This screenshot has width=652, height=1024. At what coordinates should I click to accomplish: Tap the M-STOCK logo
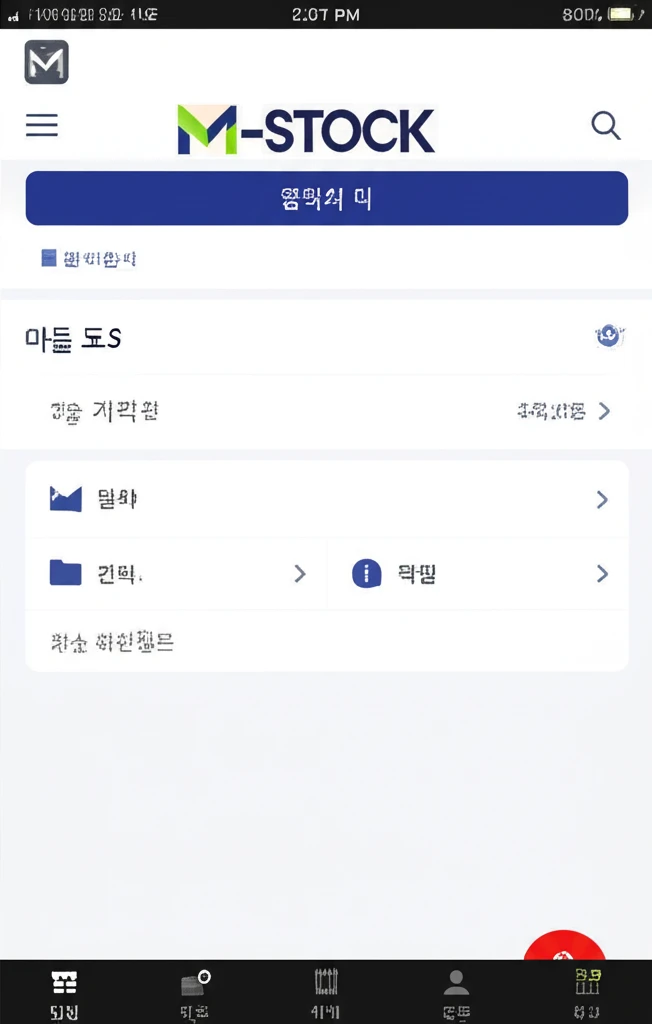coord(306,127)
